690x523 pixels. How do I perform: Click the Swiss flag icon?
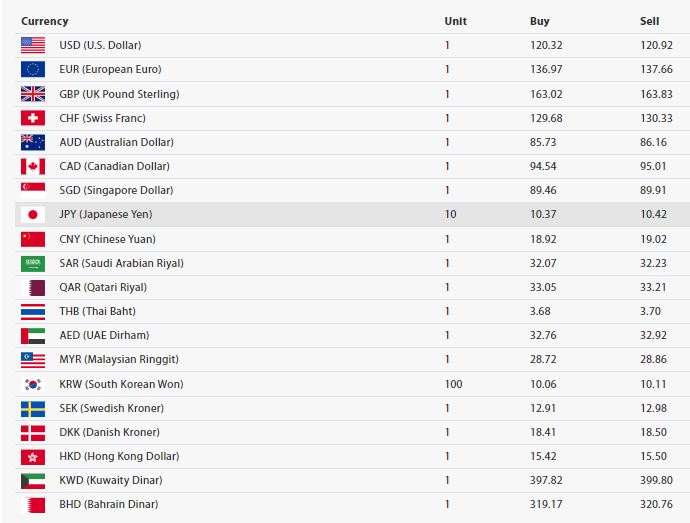33,118
